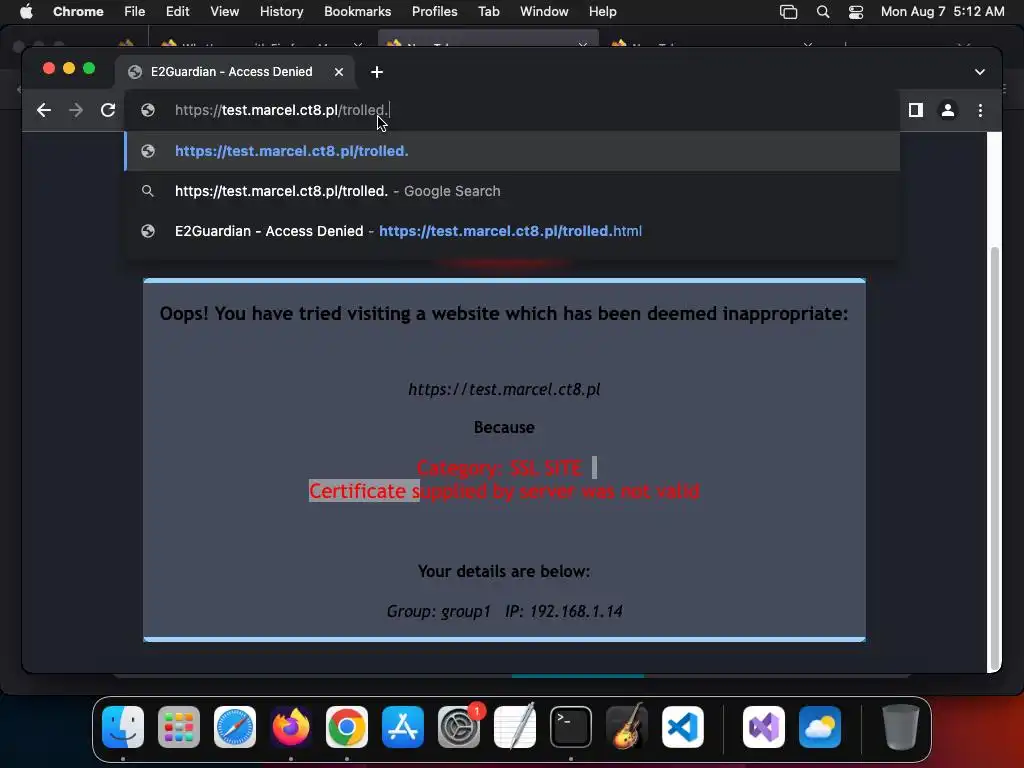The width and height of the screenshot is (1024, 768).
Task: Open Chrome's three-dot menu
Action: point(980,110)
